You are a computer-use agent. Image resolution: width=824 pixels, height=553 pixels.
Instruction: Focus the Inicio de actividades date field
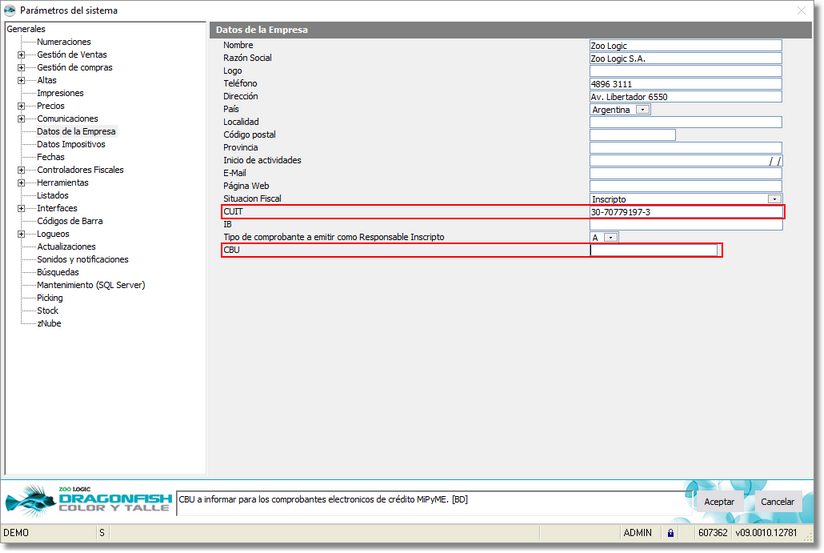point(678,161)
